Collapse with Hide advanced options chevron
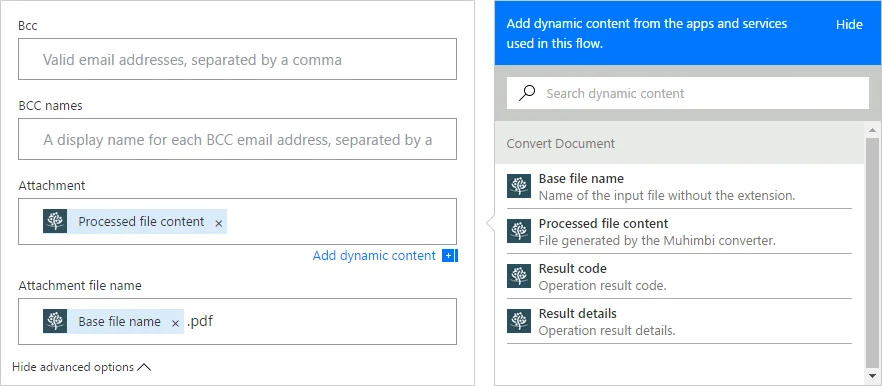The height and width of the screenshot is (386, 882). [x=144, y=367]
